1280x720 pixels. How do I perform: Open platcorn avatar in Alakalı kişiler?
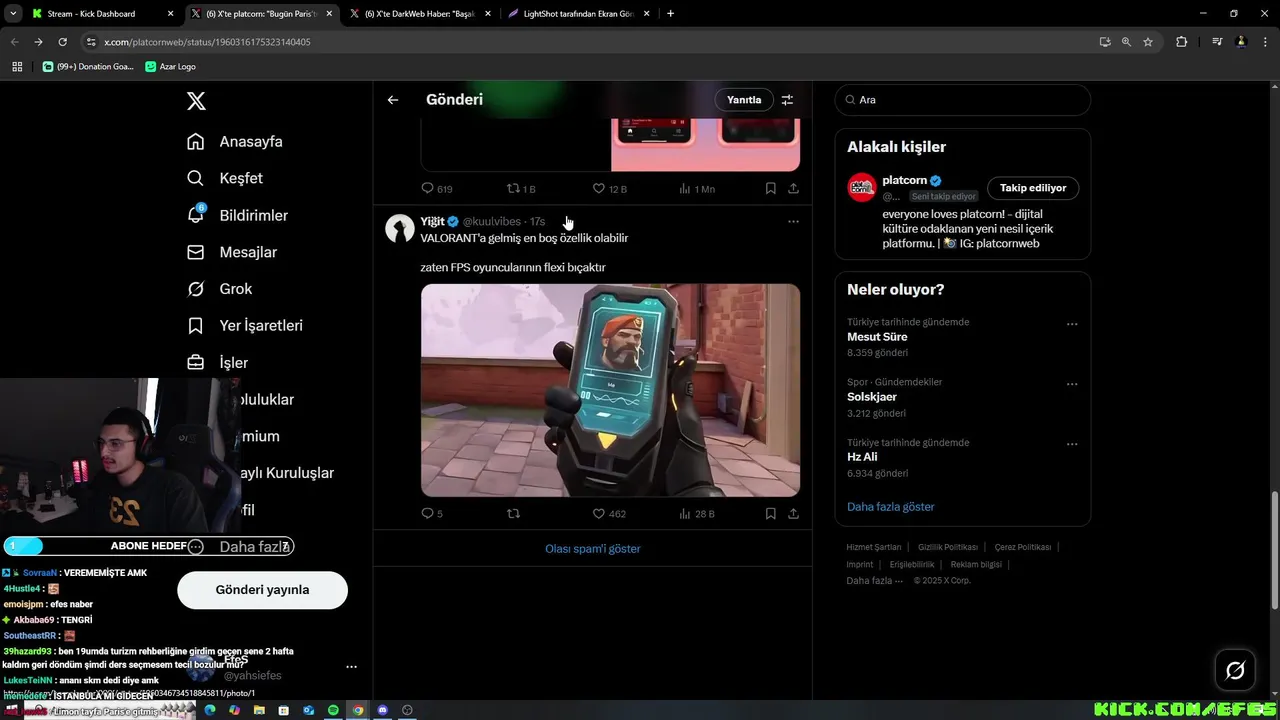pyautogui.click(x=862, y=187)
